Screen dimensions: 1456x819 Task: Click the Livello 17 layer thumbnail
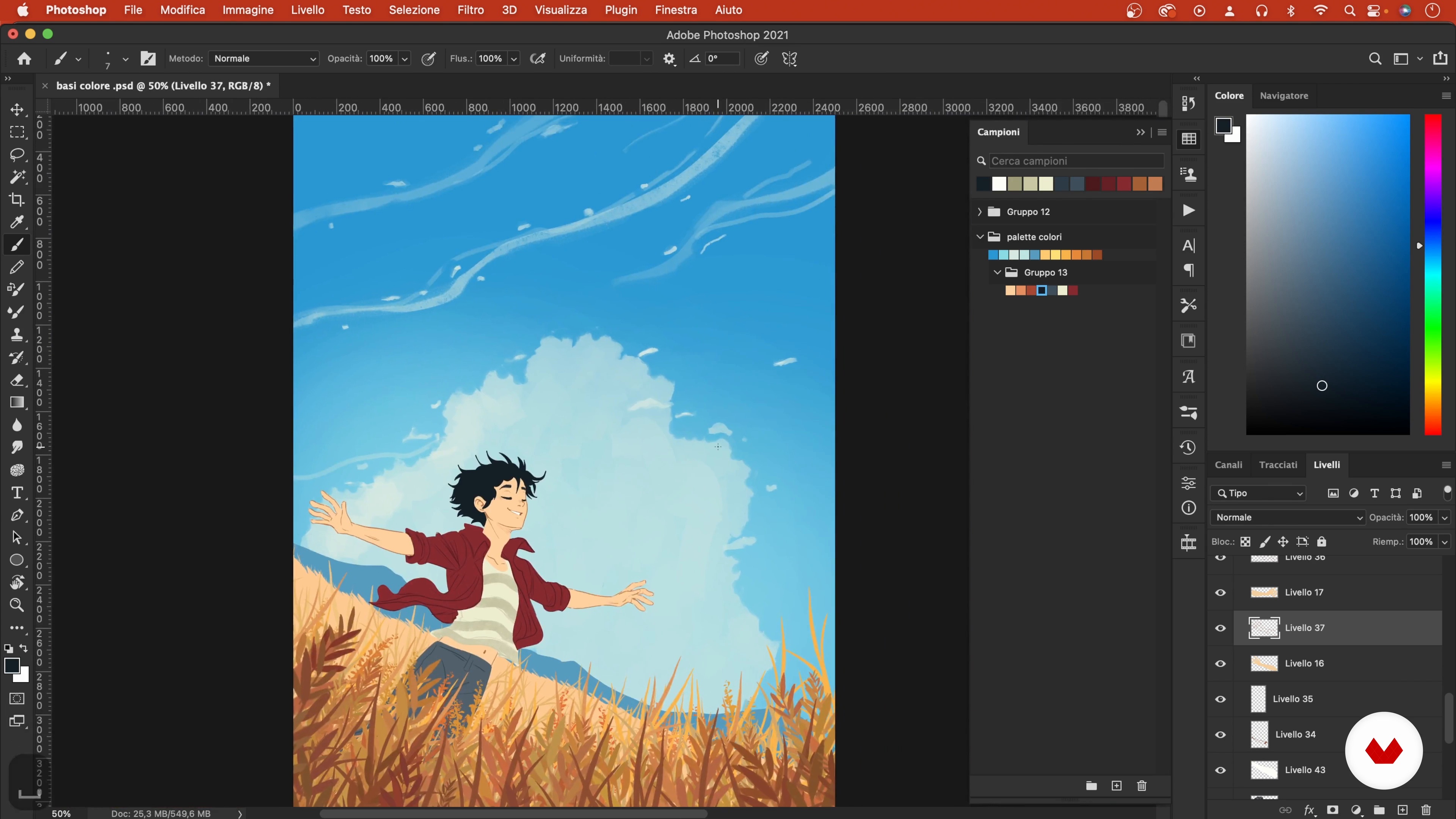[x=1264, y=592]
